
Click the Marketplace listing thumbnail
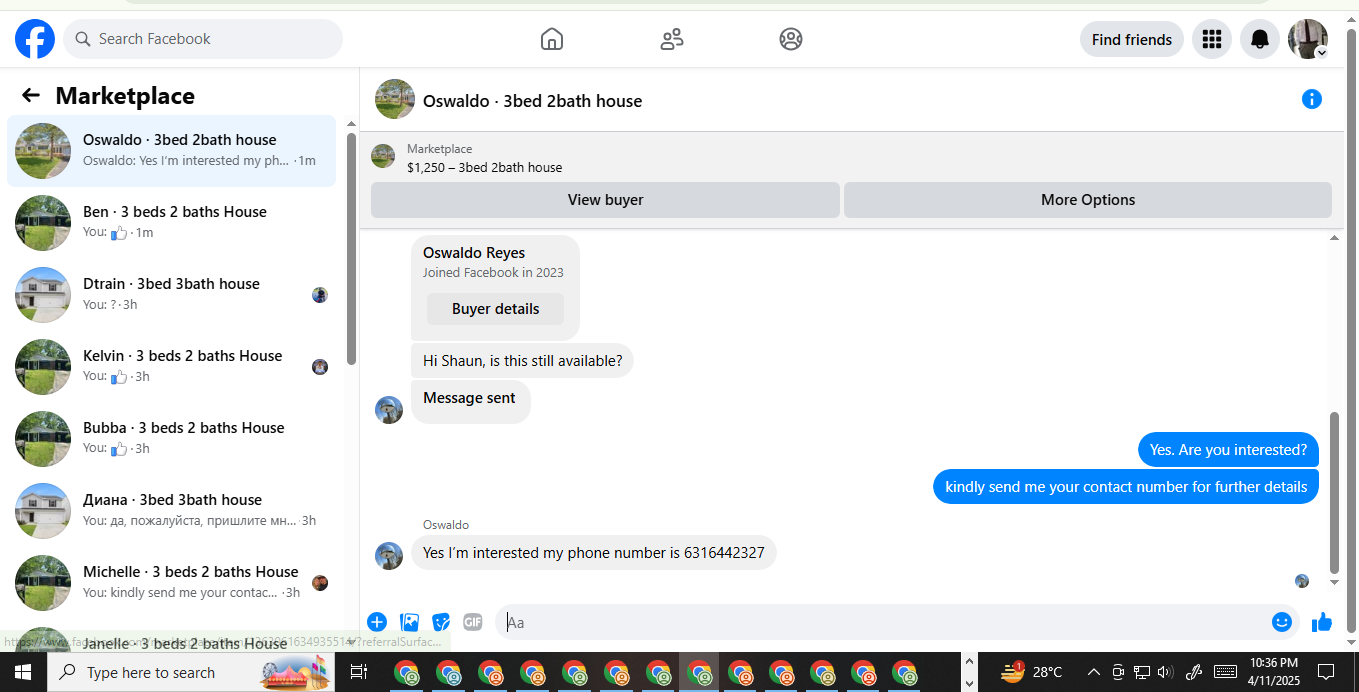[383, 156]
